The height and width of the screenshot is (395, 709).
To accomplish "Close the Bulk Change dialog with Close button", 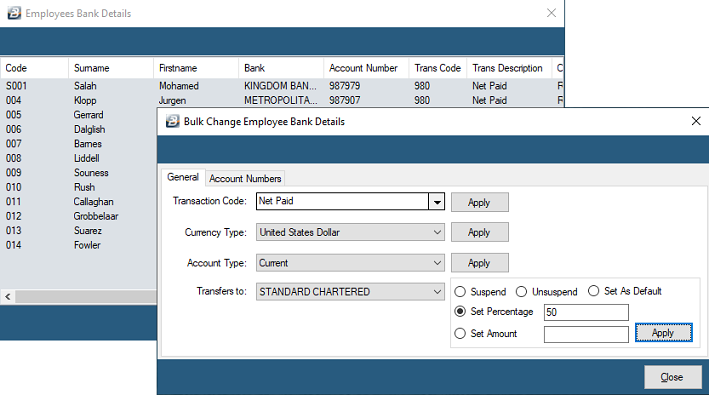I will [x=672, y=377].
